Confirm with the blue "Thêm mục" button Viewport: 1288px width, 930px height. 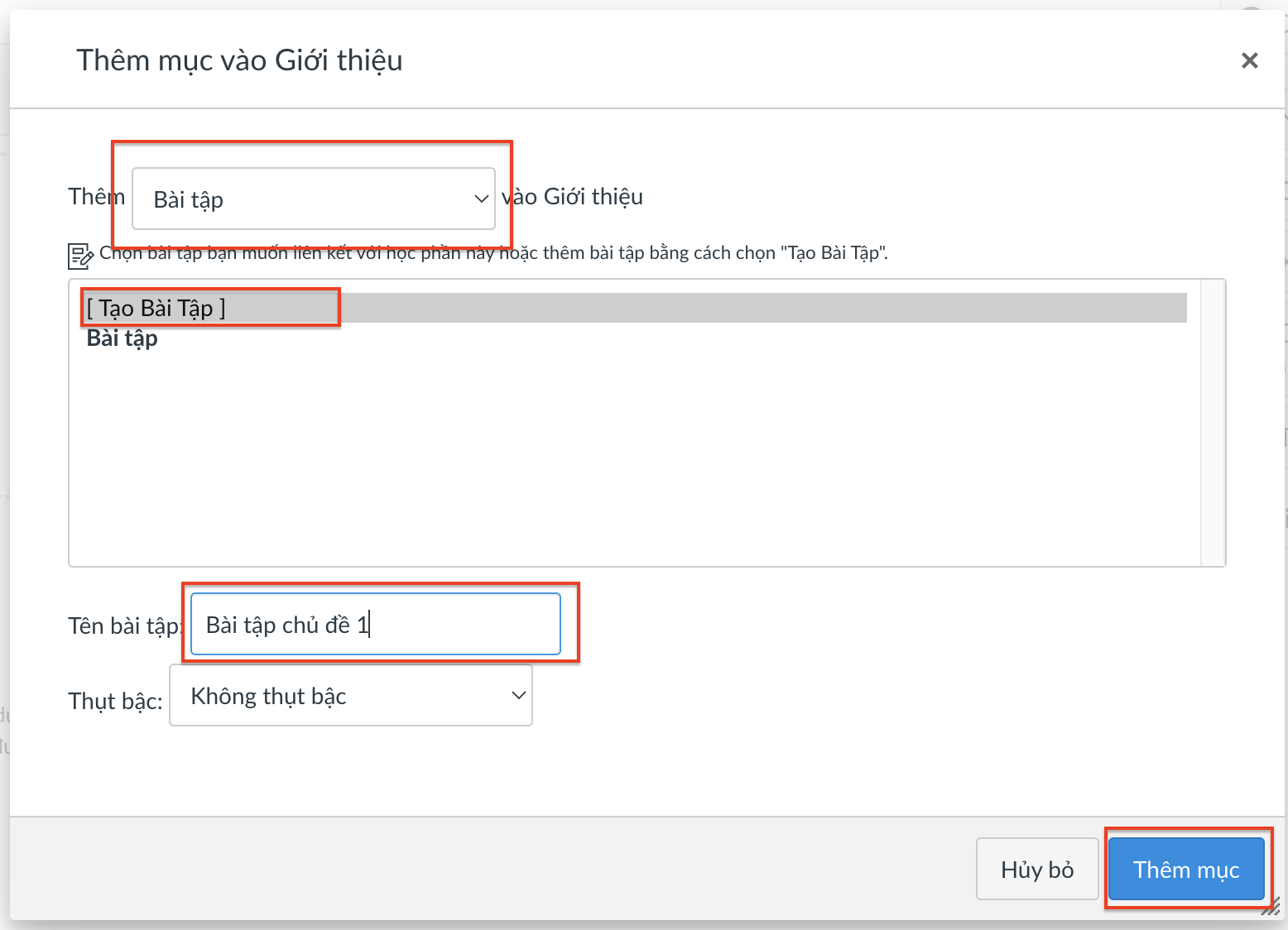[x=1185, y=870]
